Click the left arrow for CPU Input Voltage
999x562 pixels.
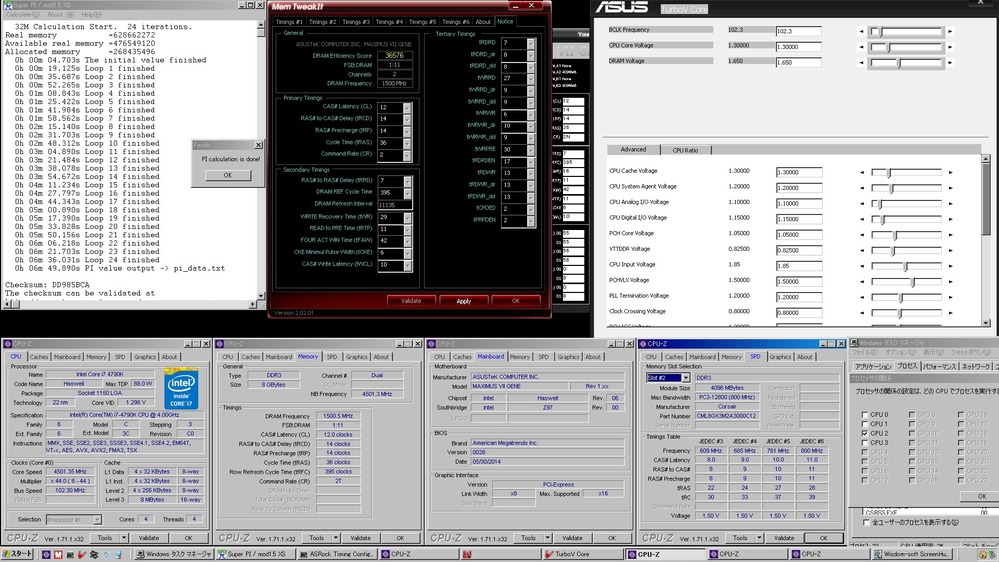pos(861,266)
